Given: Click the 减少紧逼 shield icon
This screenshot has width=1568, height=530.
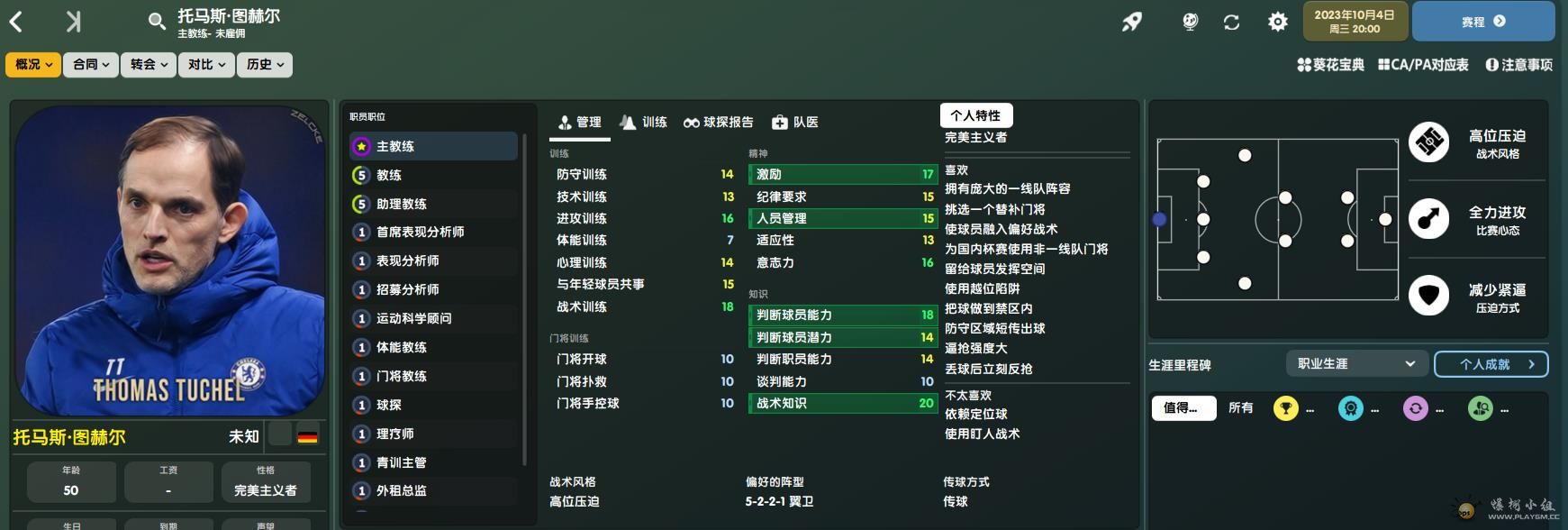Looking at the screenshot, I should pos(1428,295).
